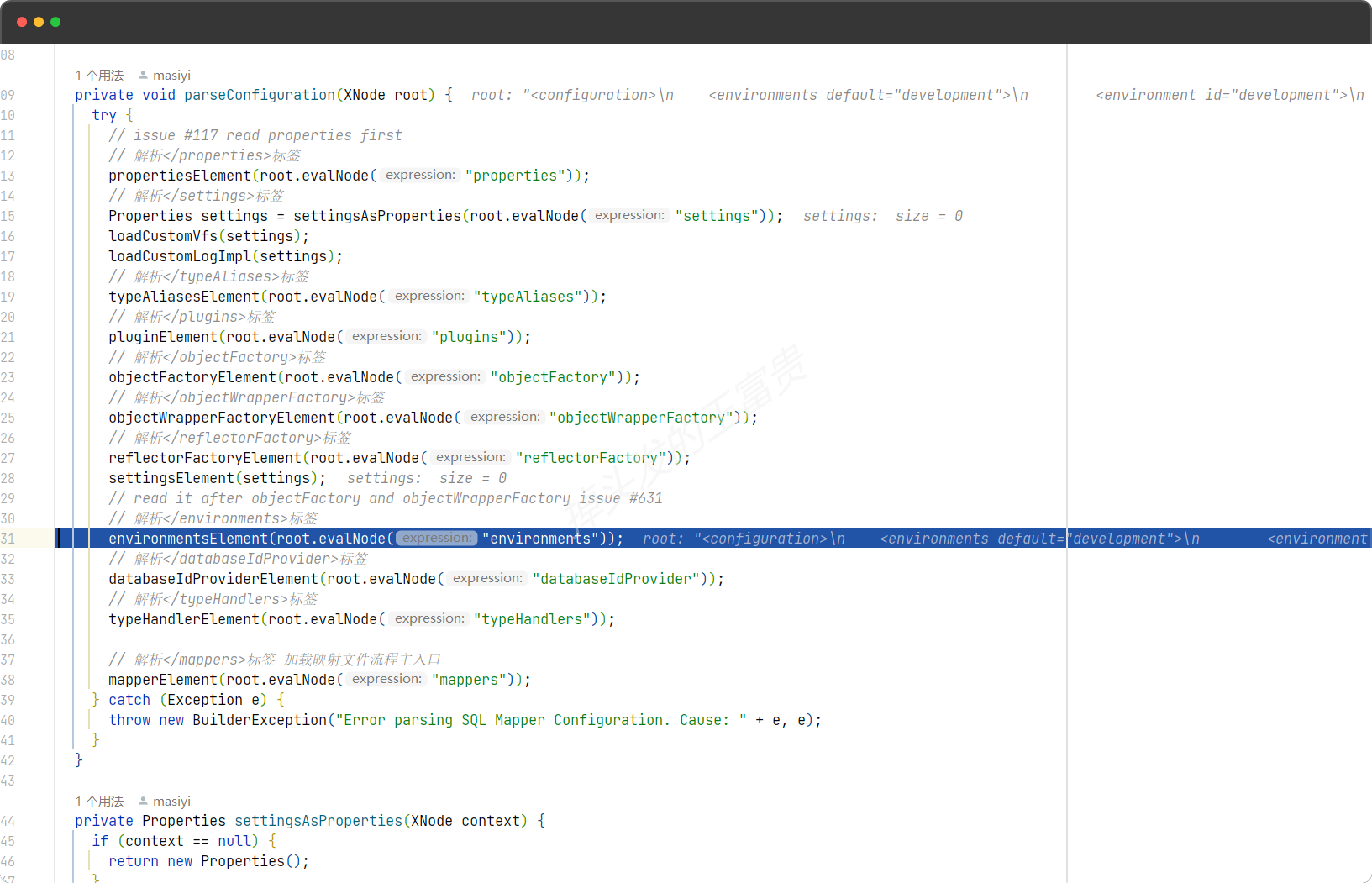Click the "properties" string literal
The width and height of the screenshot is (1372, 883).
515,176
